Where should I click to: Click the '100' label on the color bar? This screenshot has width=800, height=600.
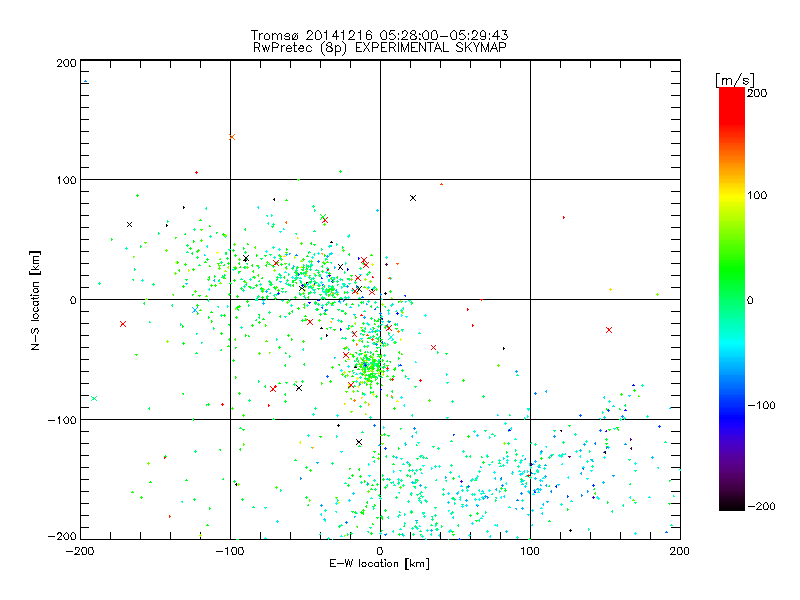coord(757,195)
